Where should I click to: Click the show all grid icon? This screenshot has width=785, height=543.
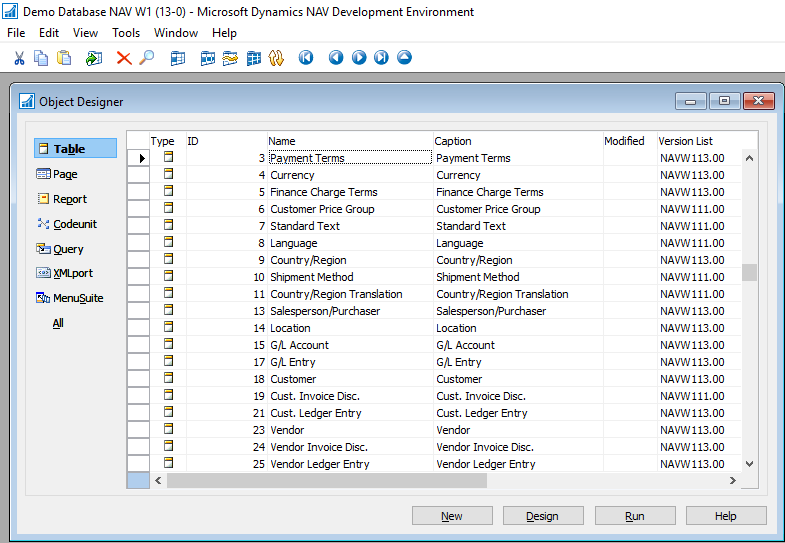(x=253, y=58)
